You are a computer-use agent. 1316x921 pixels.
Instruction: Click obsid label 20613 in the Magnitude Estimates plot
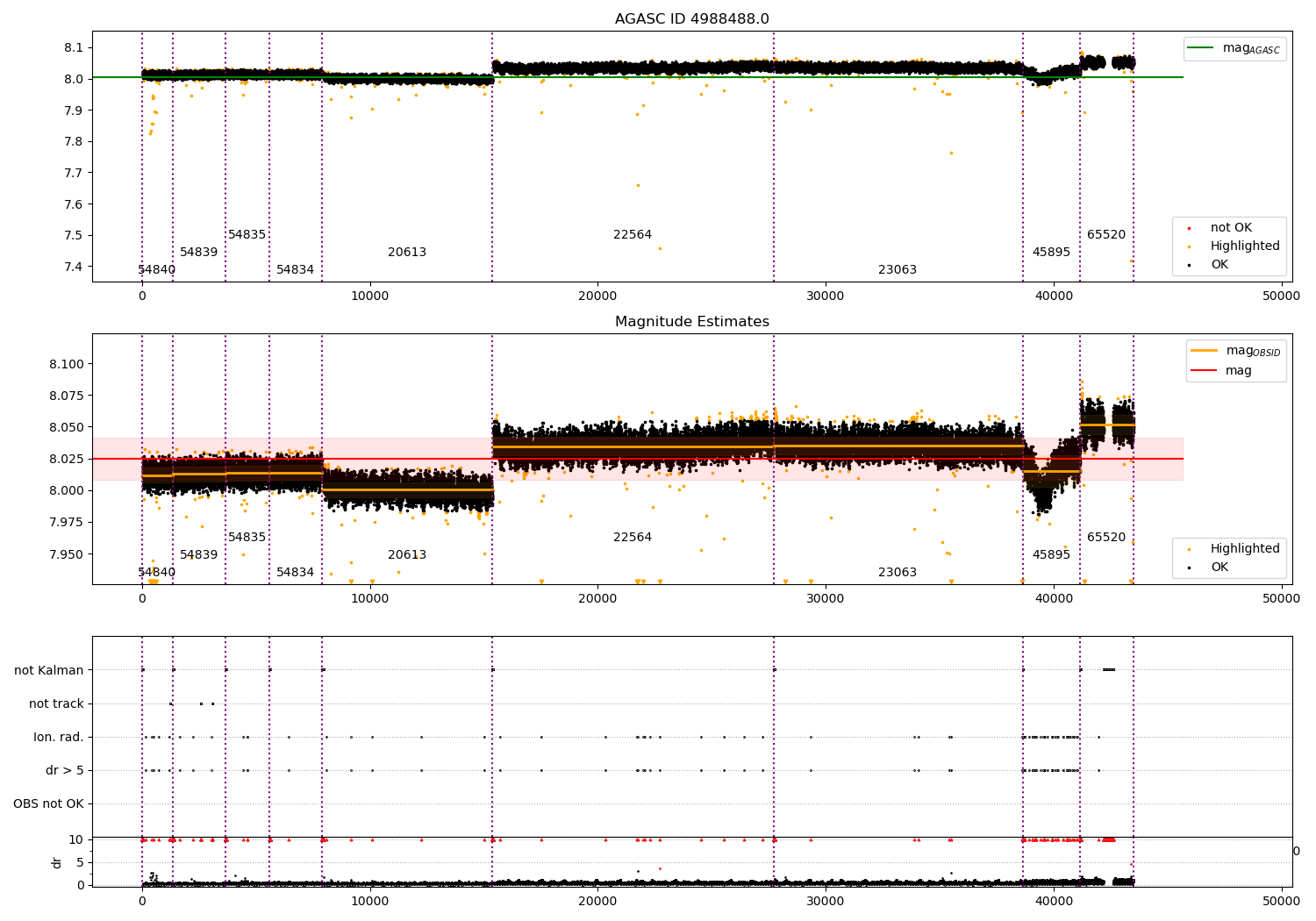tap(407, 555)
